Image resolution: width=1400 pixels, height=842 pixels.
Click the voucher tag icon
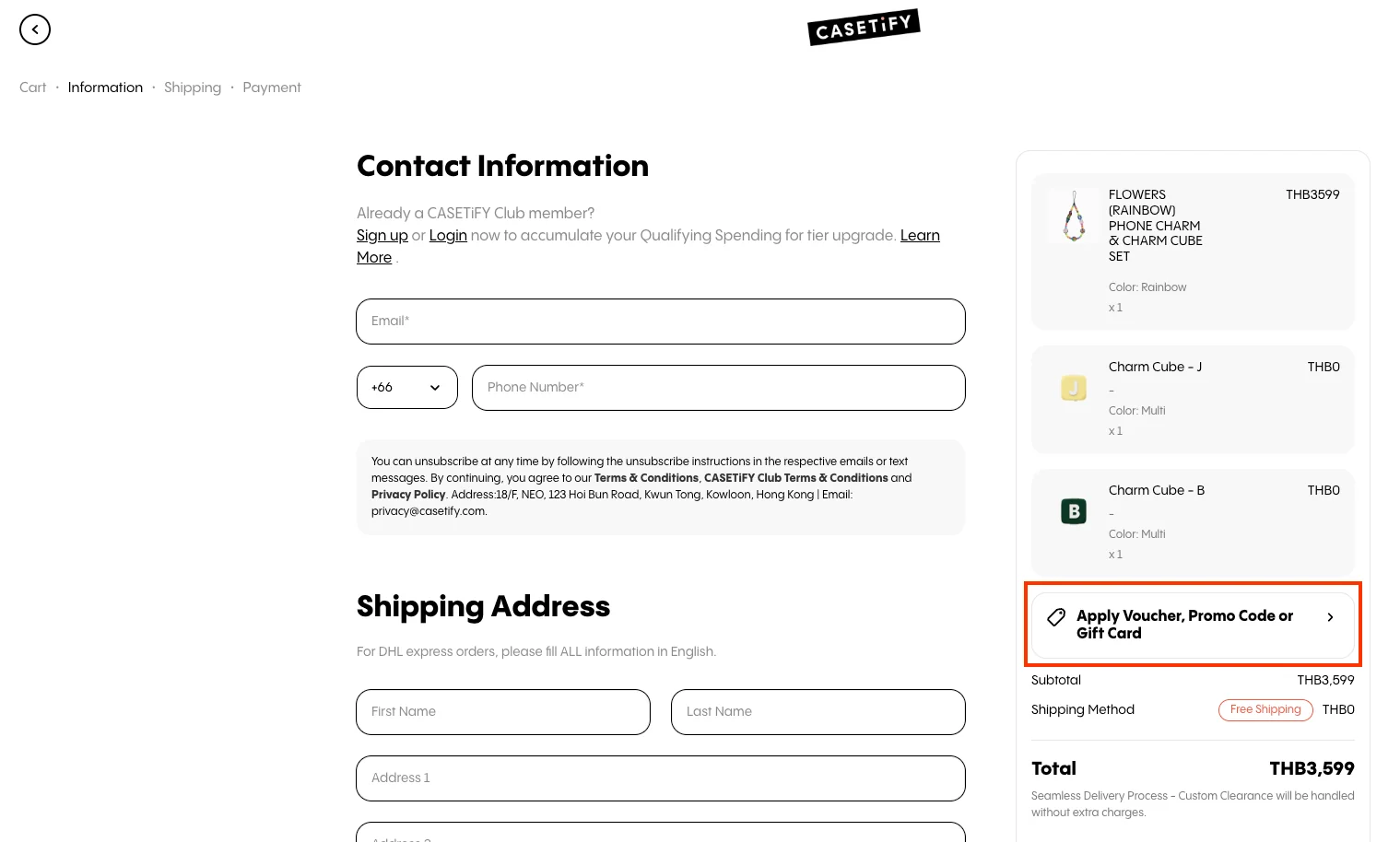click(1056, 616)
